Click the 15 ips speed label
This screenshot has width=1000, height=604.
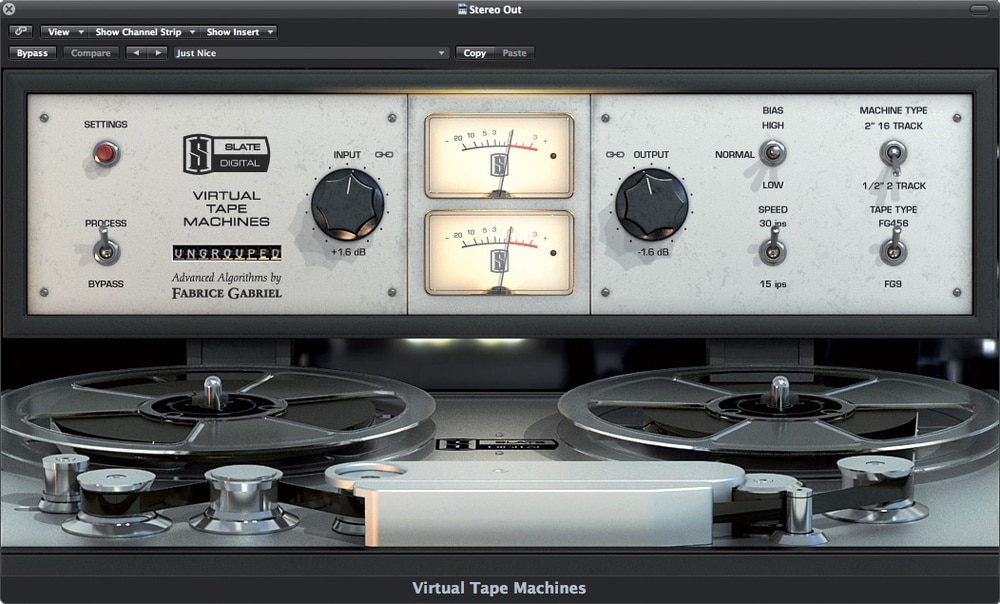(772, 284)
